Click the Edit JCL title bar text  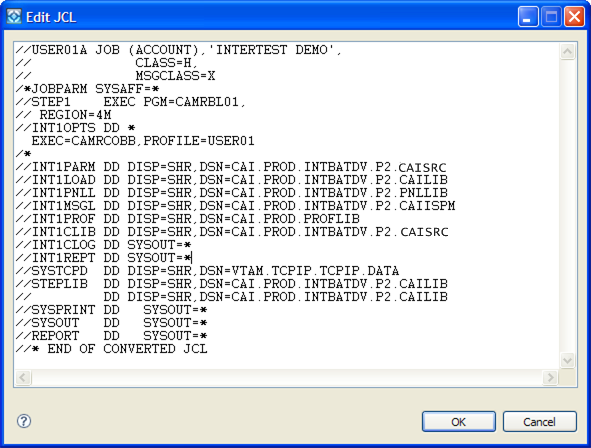(x=51, y=17)
